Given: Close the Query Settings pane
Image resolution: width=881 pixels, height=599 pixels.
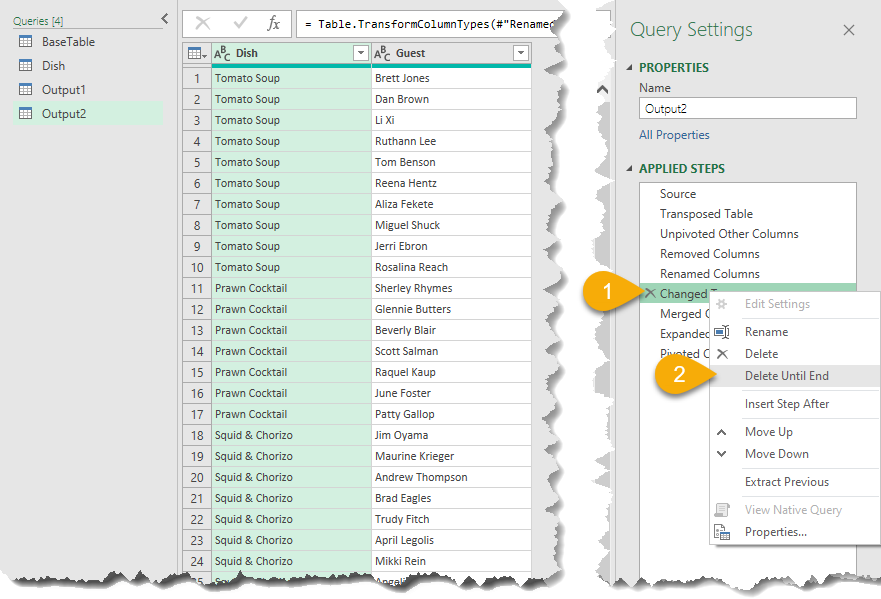Looking at the screenshot, I should coord(849,31).
